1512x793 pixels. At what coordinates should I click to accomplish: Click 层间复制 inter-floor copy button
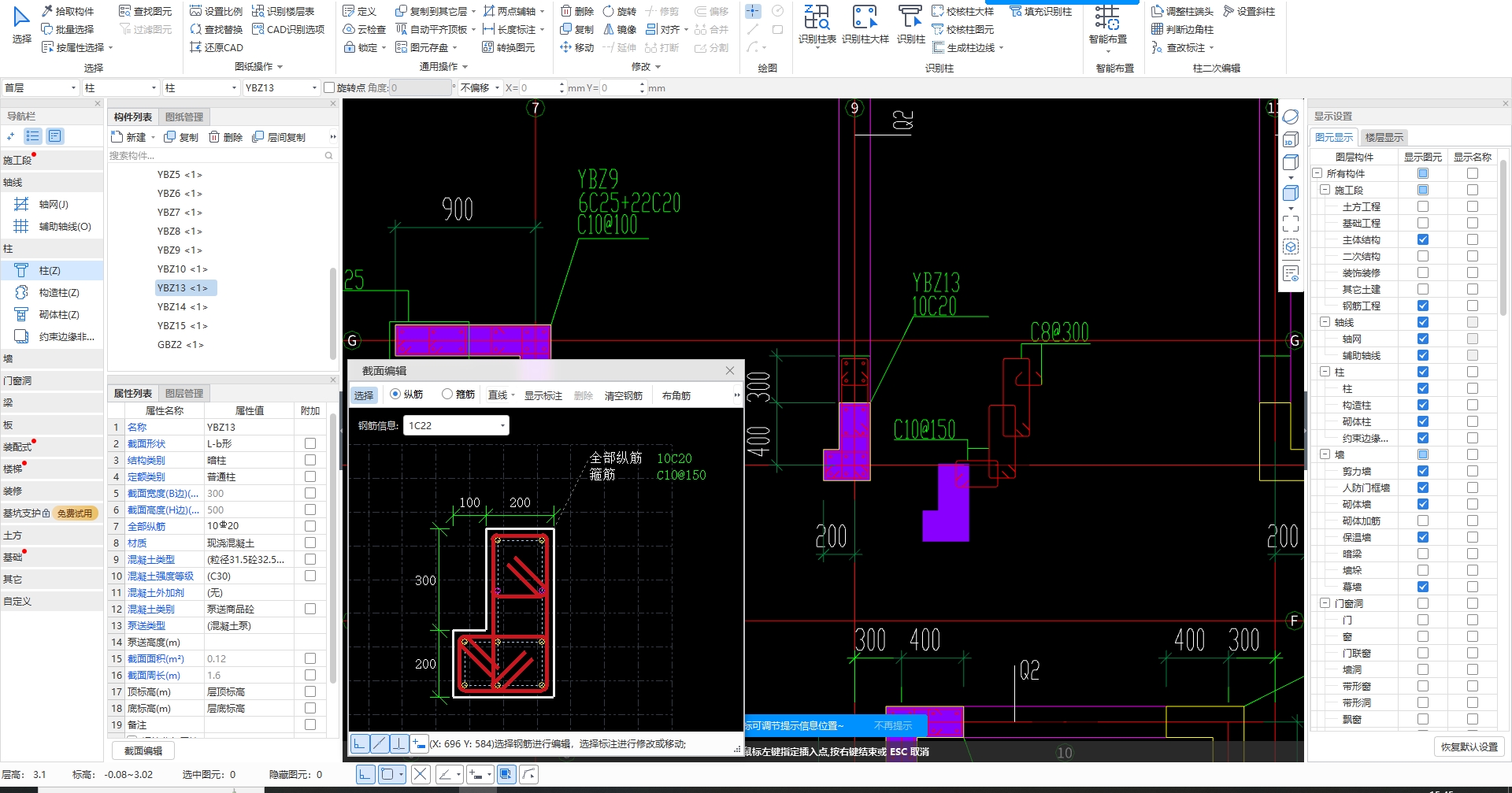pyautogui.click(x=279, y=137)
